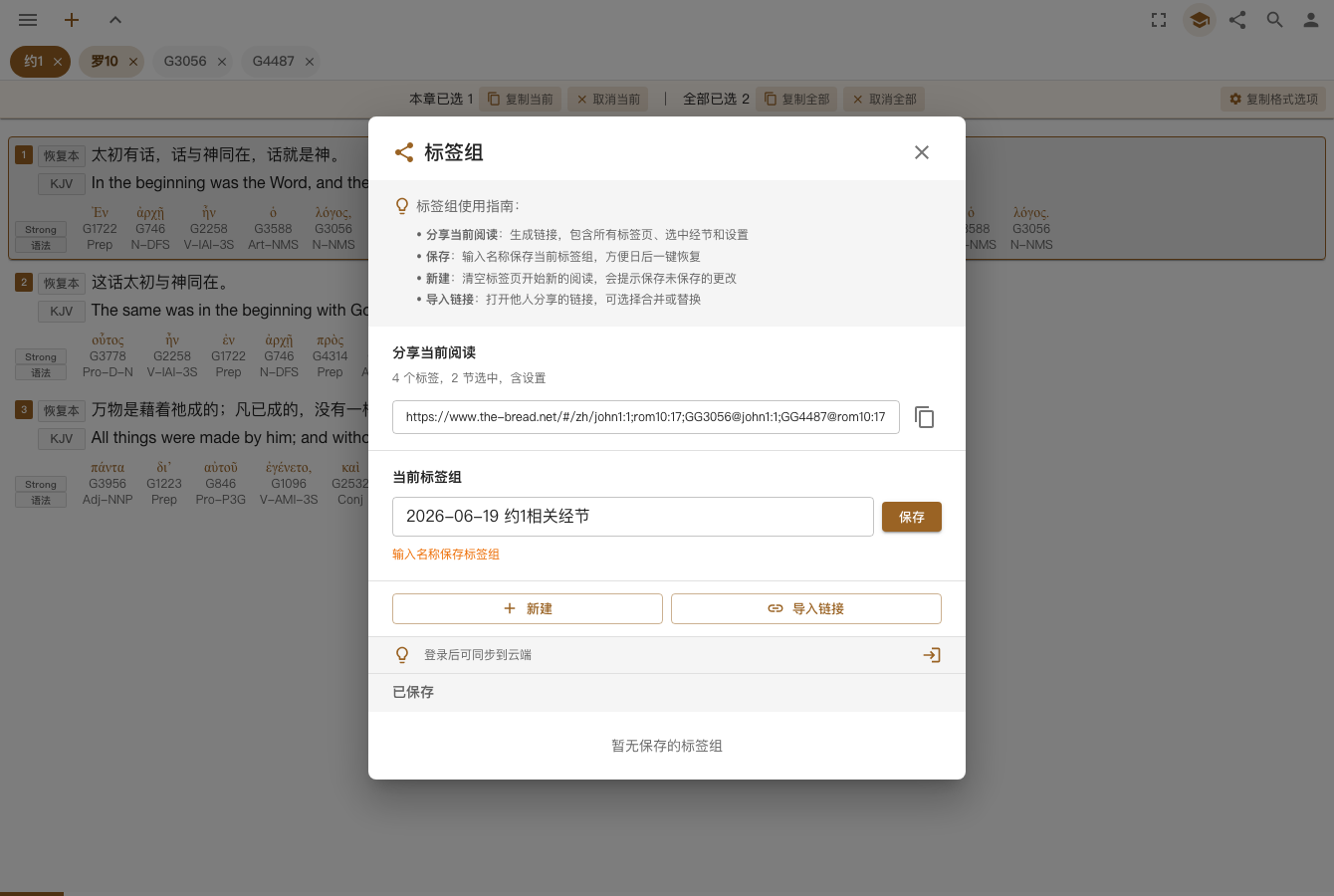Screen dimensions: 1334x896
Task: Open the search magnifier icon
Action: tap(1274, 20)
